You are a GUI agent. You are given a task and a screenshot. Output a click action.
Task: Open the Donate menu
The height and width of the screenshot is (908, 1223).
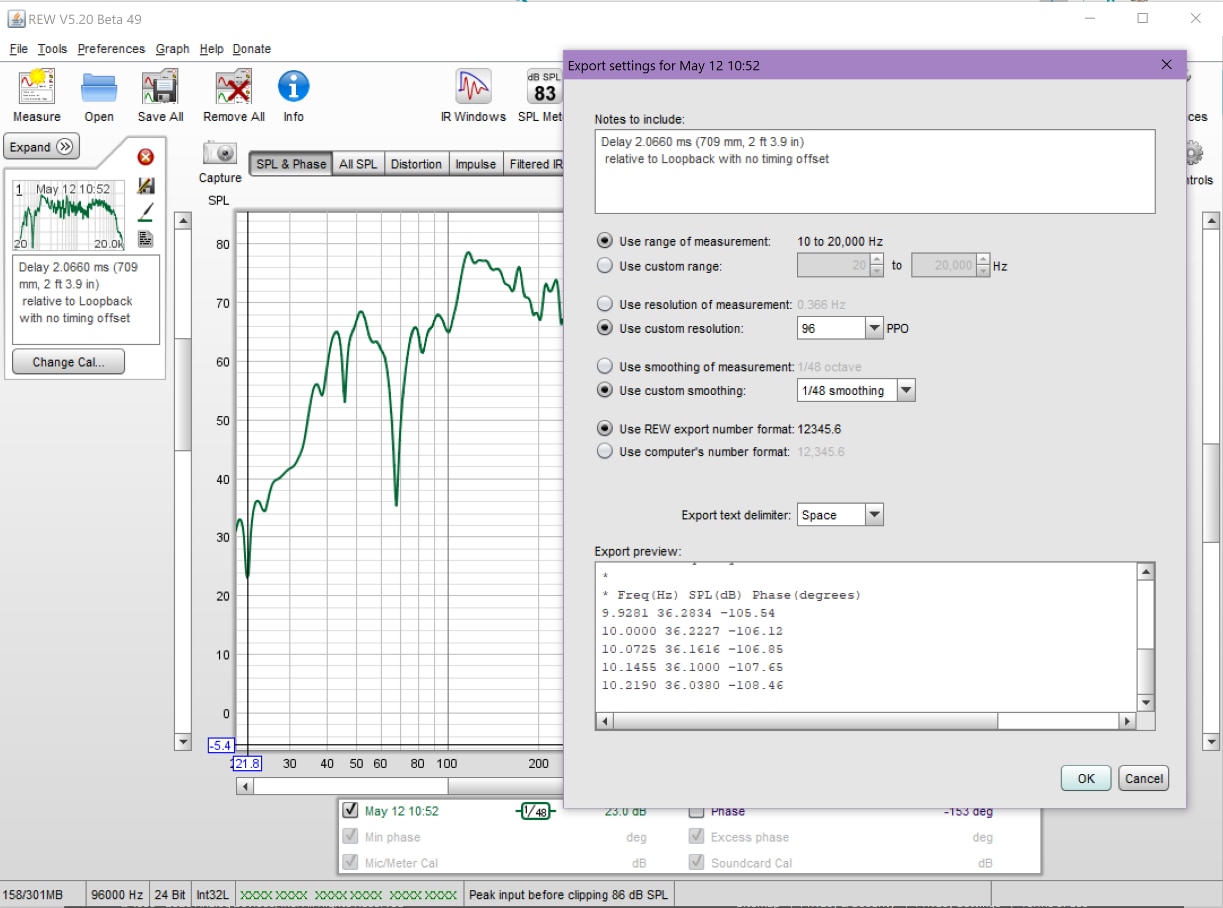click(x=252, y=49)
